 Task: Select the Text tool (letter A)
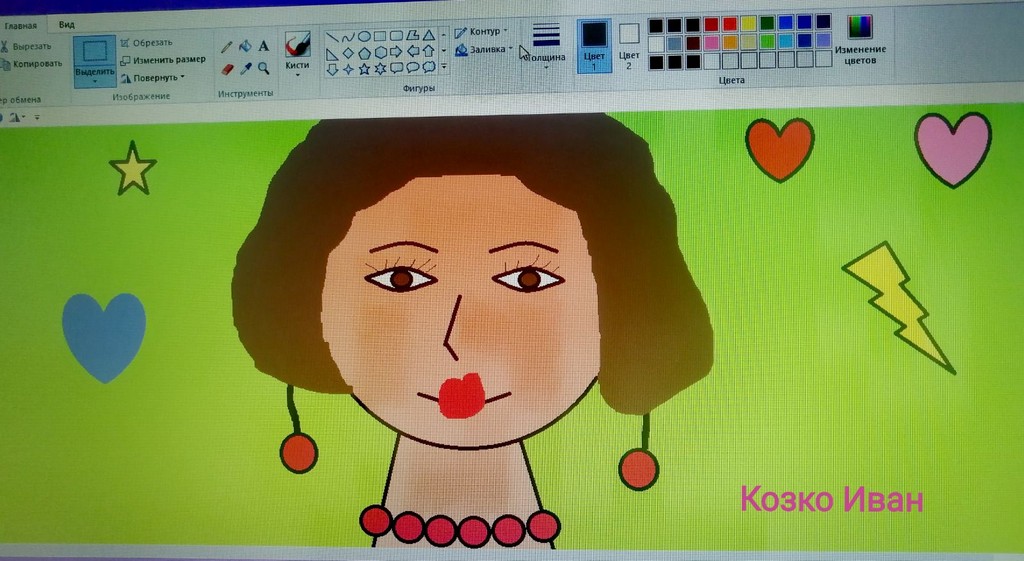264,46
